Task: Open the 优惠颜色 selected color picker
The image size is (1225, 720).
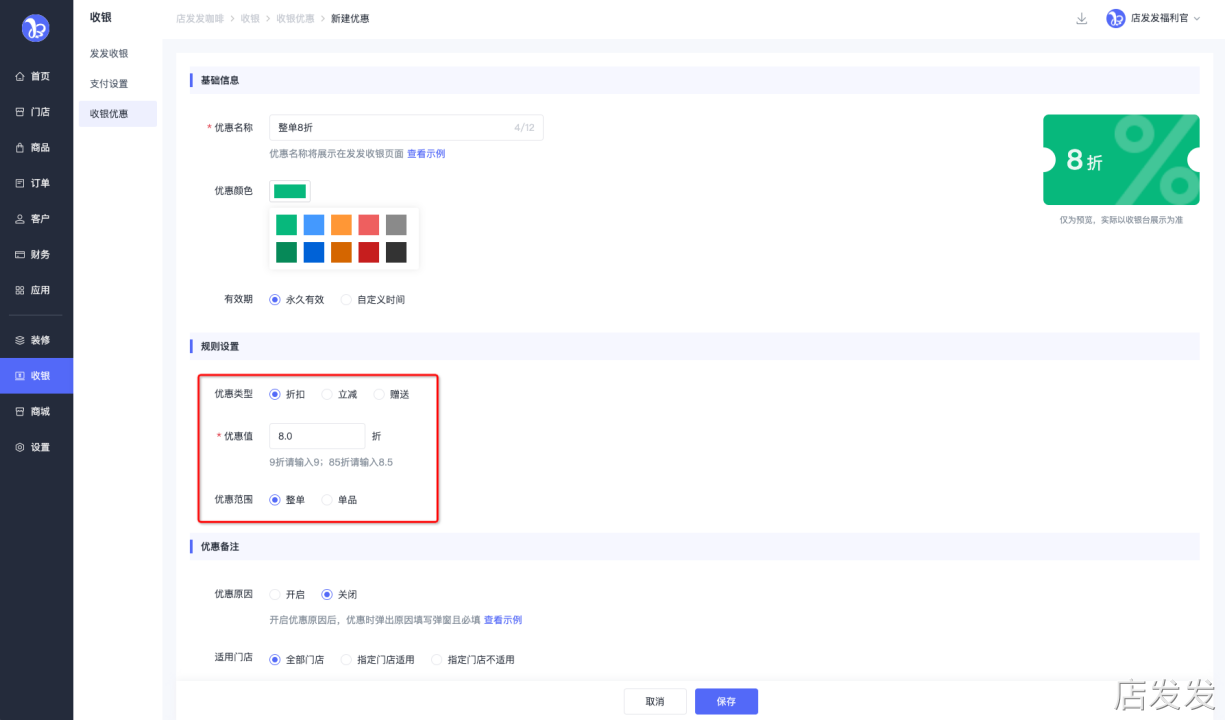Action: [290, 191]
